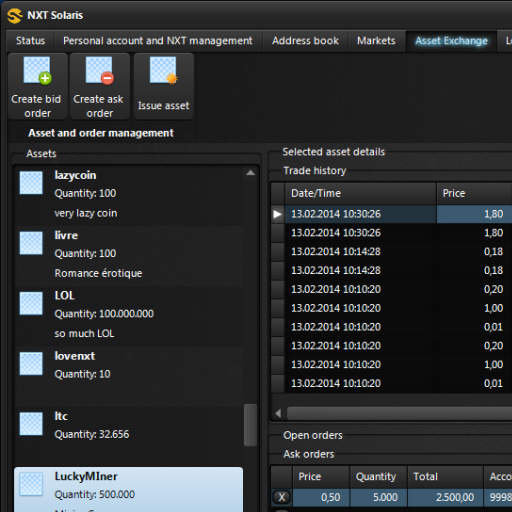
Task: Sort trade history by Date/Time column
Action: click(x=361, y=193)
